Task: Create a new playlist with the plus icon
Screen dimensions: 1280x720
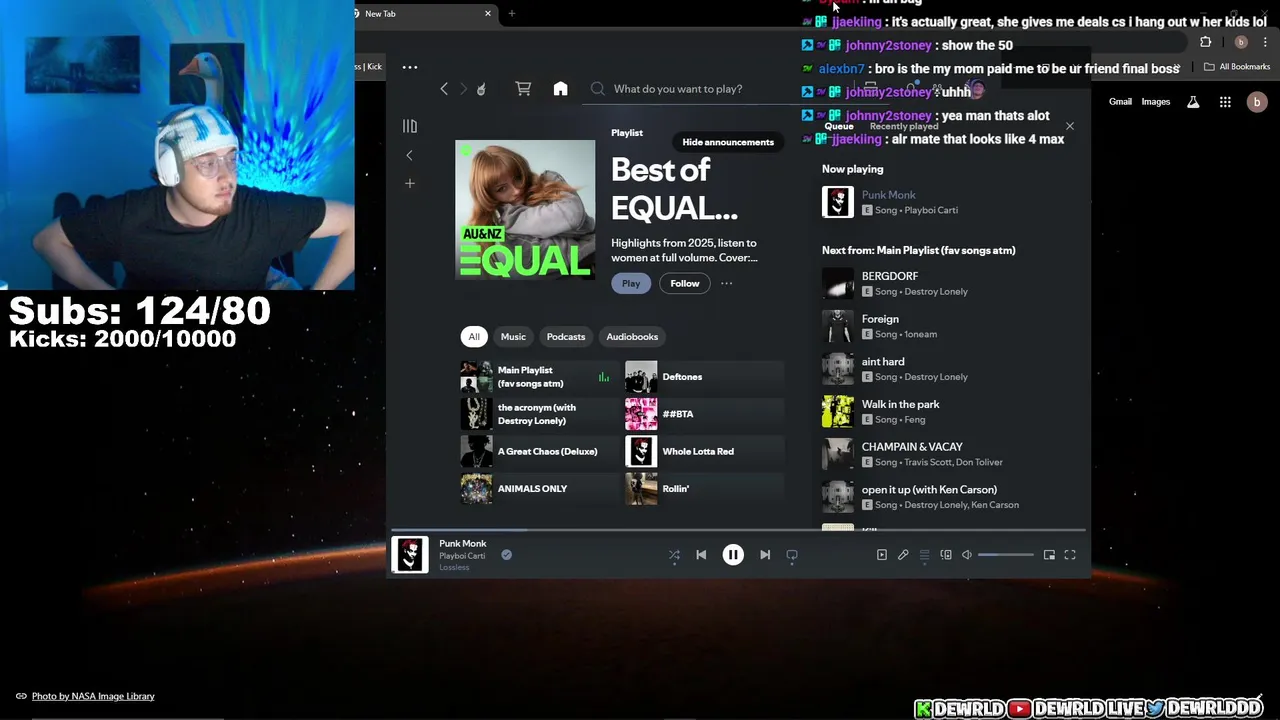Action: (x=409, y=183)
